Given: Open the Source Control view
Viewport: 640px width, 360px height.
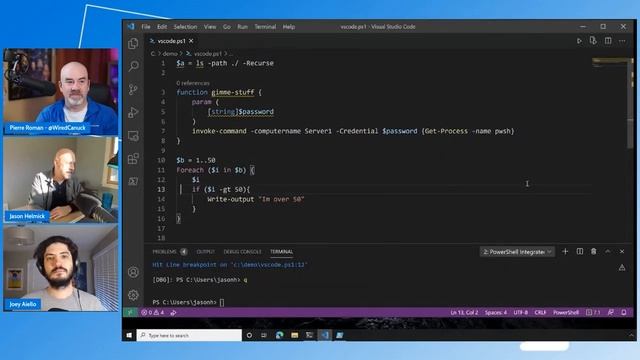Looking at the screenshot, I should coord(133,89).
